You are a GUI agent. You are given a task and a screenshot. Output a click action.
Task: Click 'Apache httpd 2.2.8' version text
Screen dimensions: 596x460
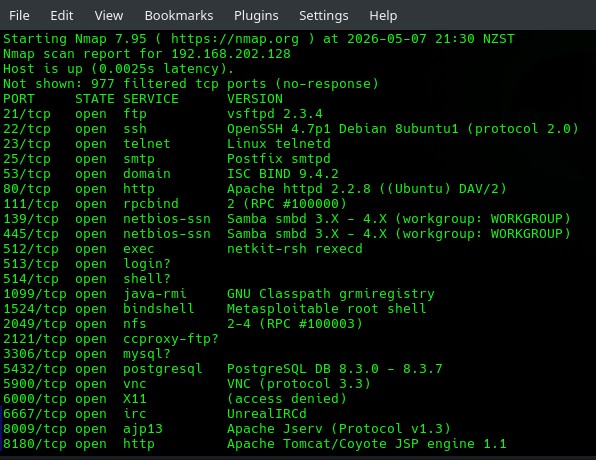click(x=299, y=189)
